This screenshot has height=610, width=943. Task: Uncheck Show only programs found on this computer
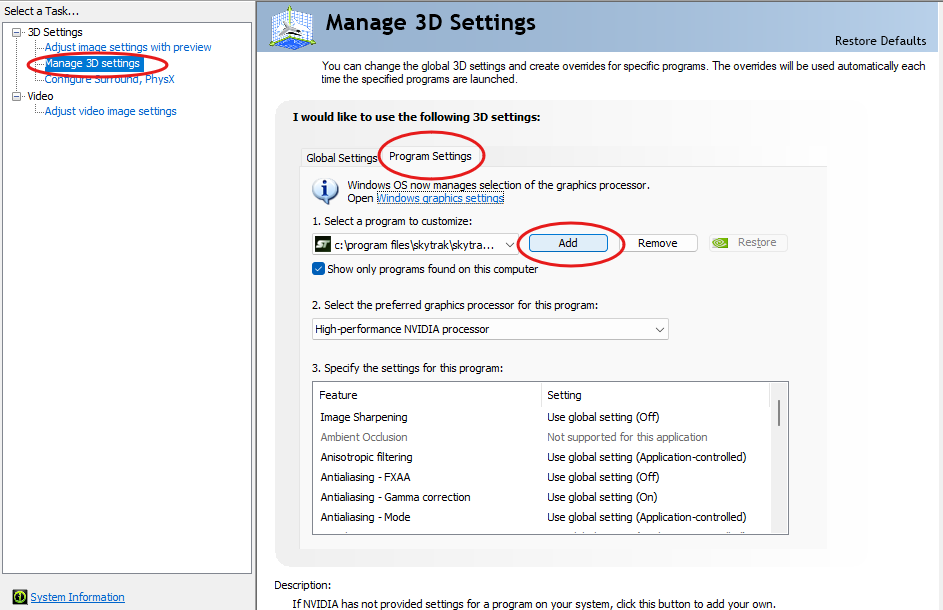[319, 269]
